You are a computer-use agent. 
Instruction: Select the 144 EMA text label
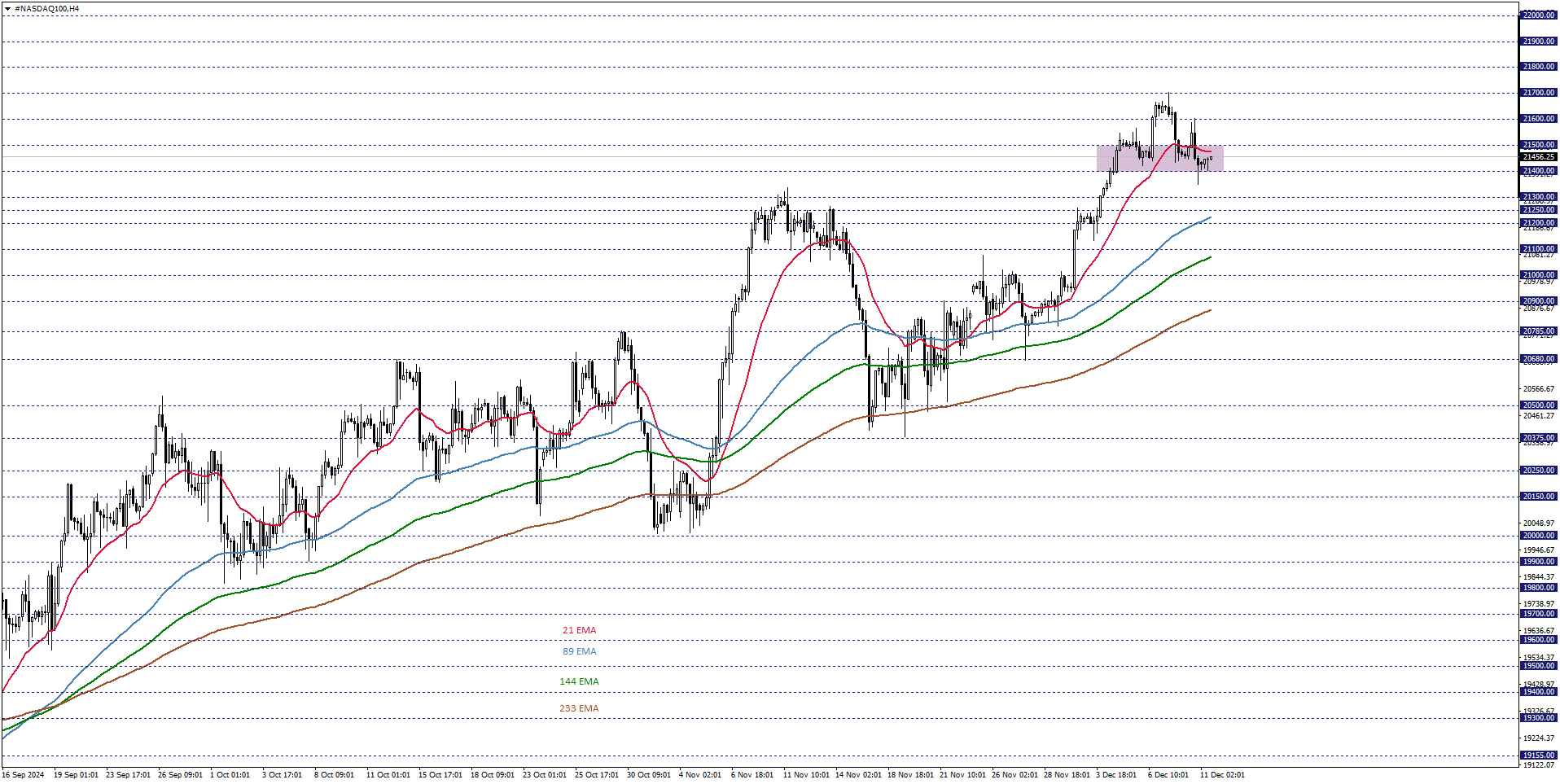(579, 681)
